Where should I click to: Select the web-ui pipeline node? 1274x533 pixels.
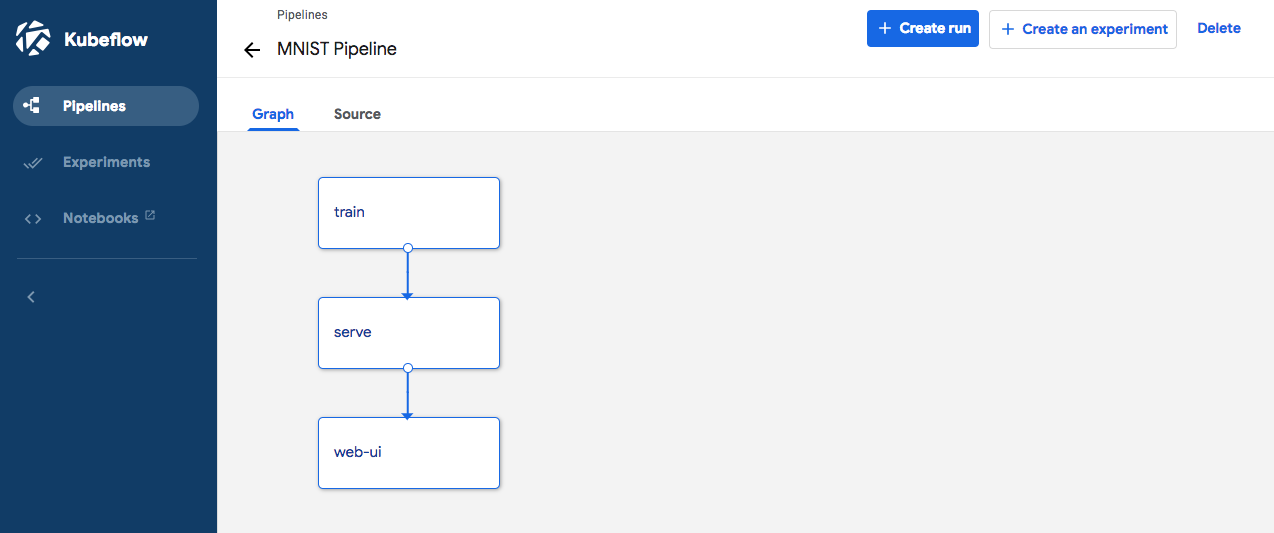(408, 452)
